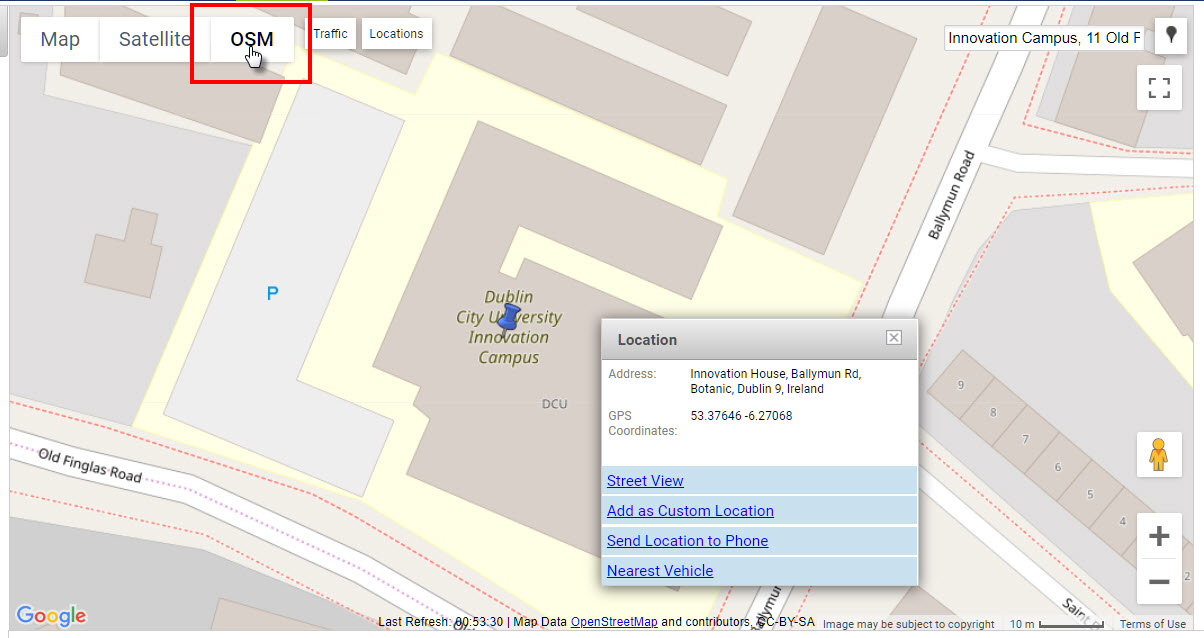Viewport: 1204px width, 638px height.
Task: Zoom in with the plus button
Action: (x=1159, y=537)
